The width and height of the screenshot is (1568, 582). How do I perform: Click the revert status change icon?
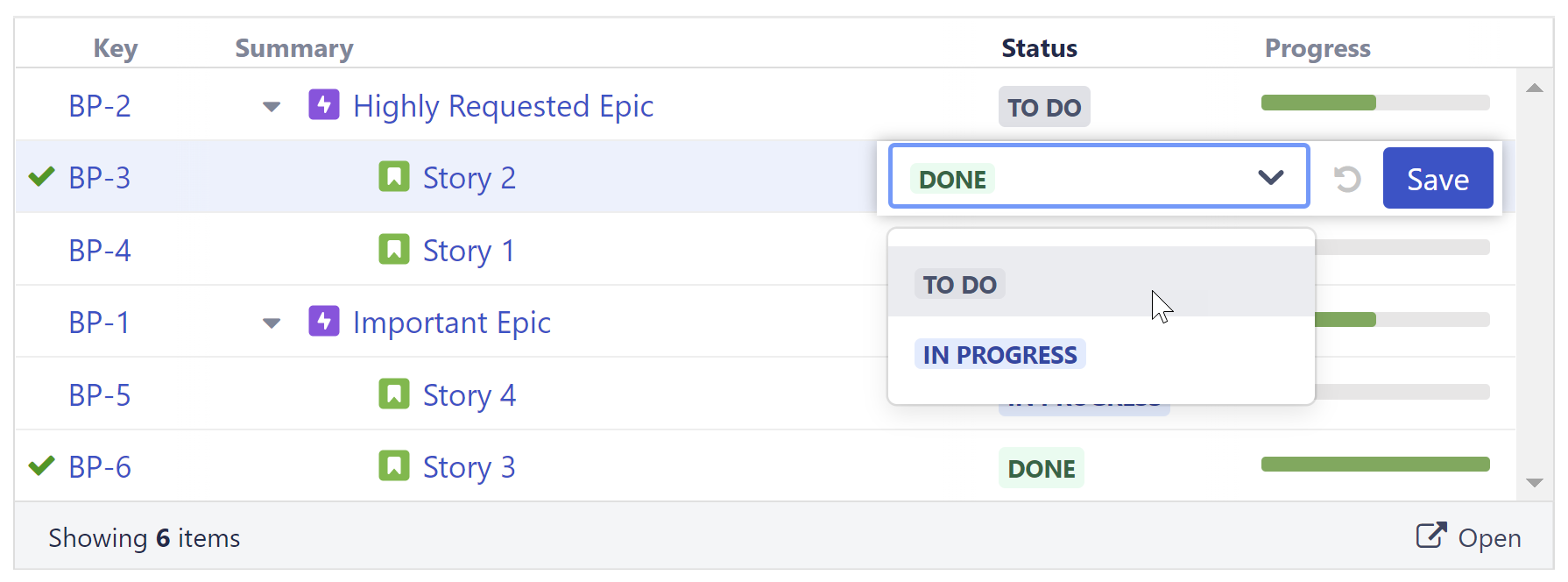tap(1346, 179)
